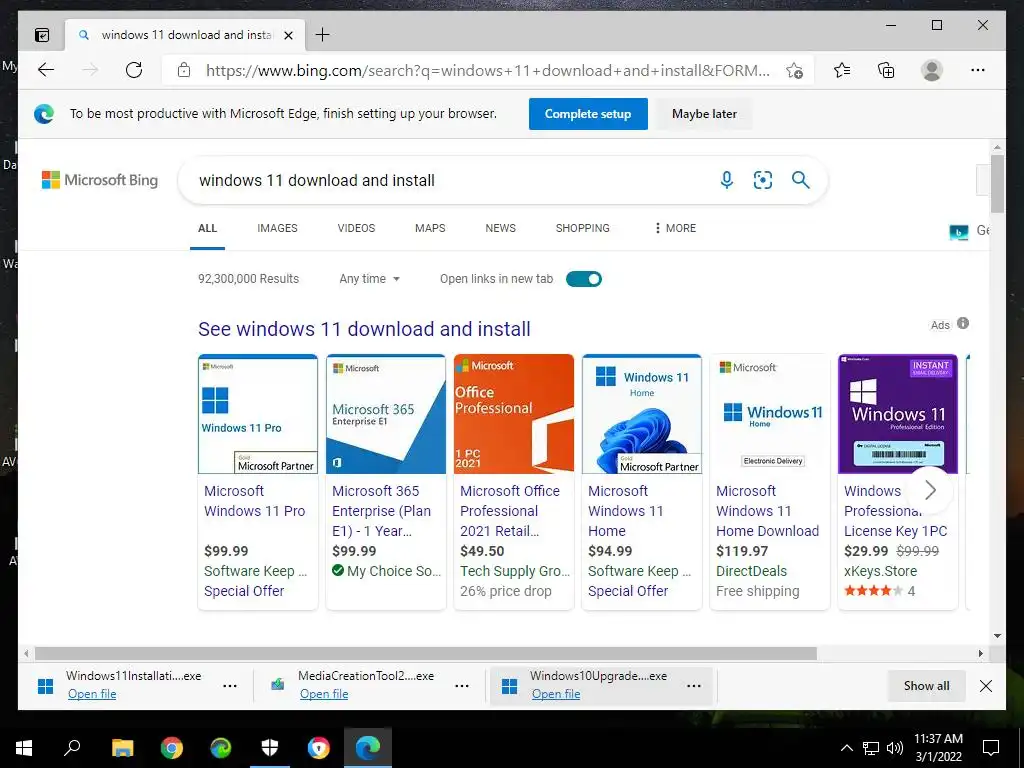Click the Complete setup button
The image size is (1024, 768).
588,114
